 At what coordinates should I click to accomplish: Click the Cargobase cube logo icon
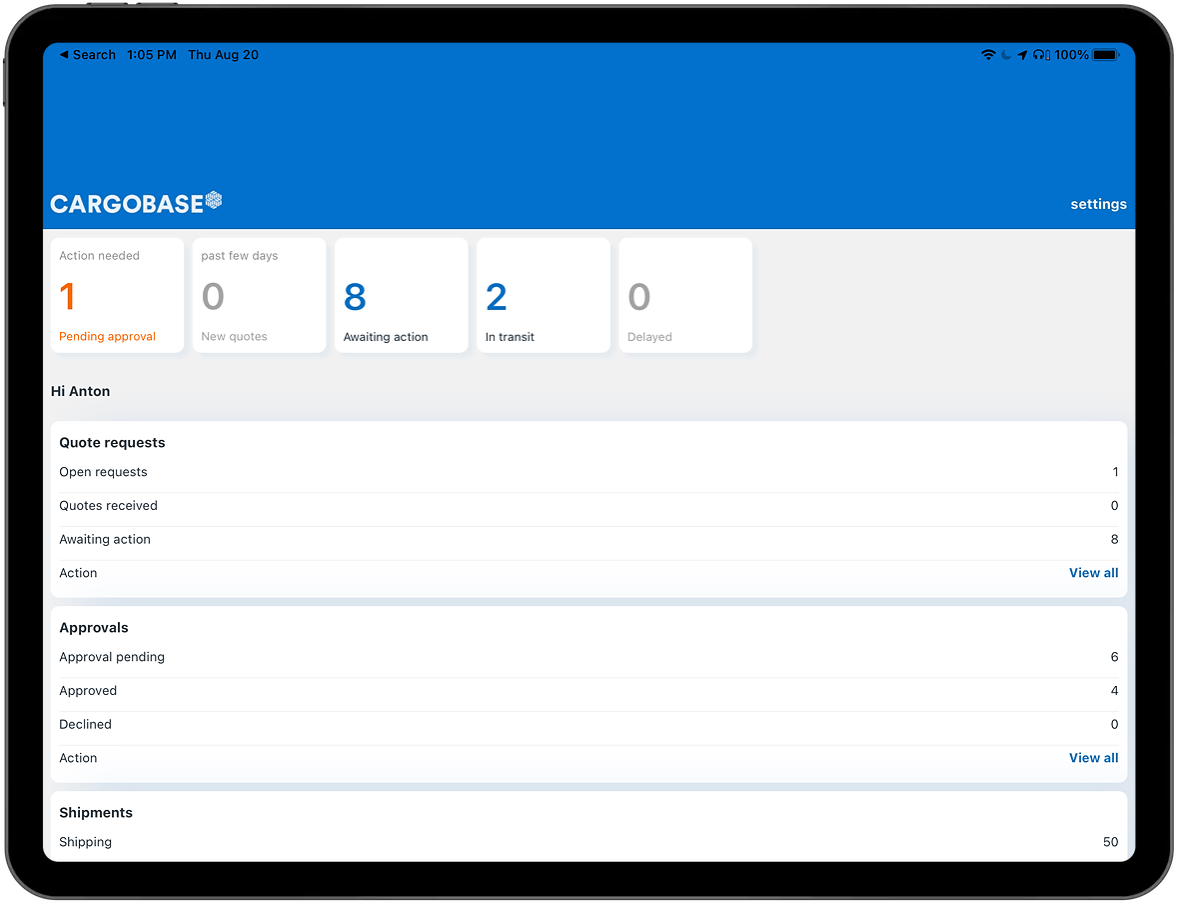coord(213,201)
